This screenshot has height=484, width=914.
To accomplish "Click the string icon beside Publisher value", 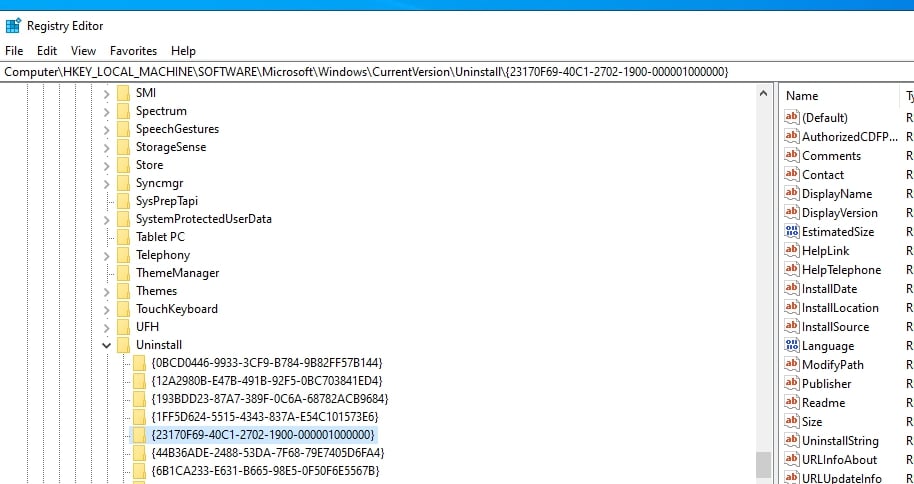I will click(x=792, y=384).
